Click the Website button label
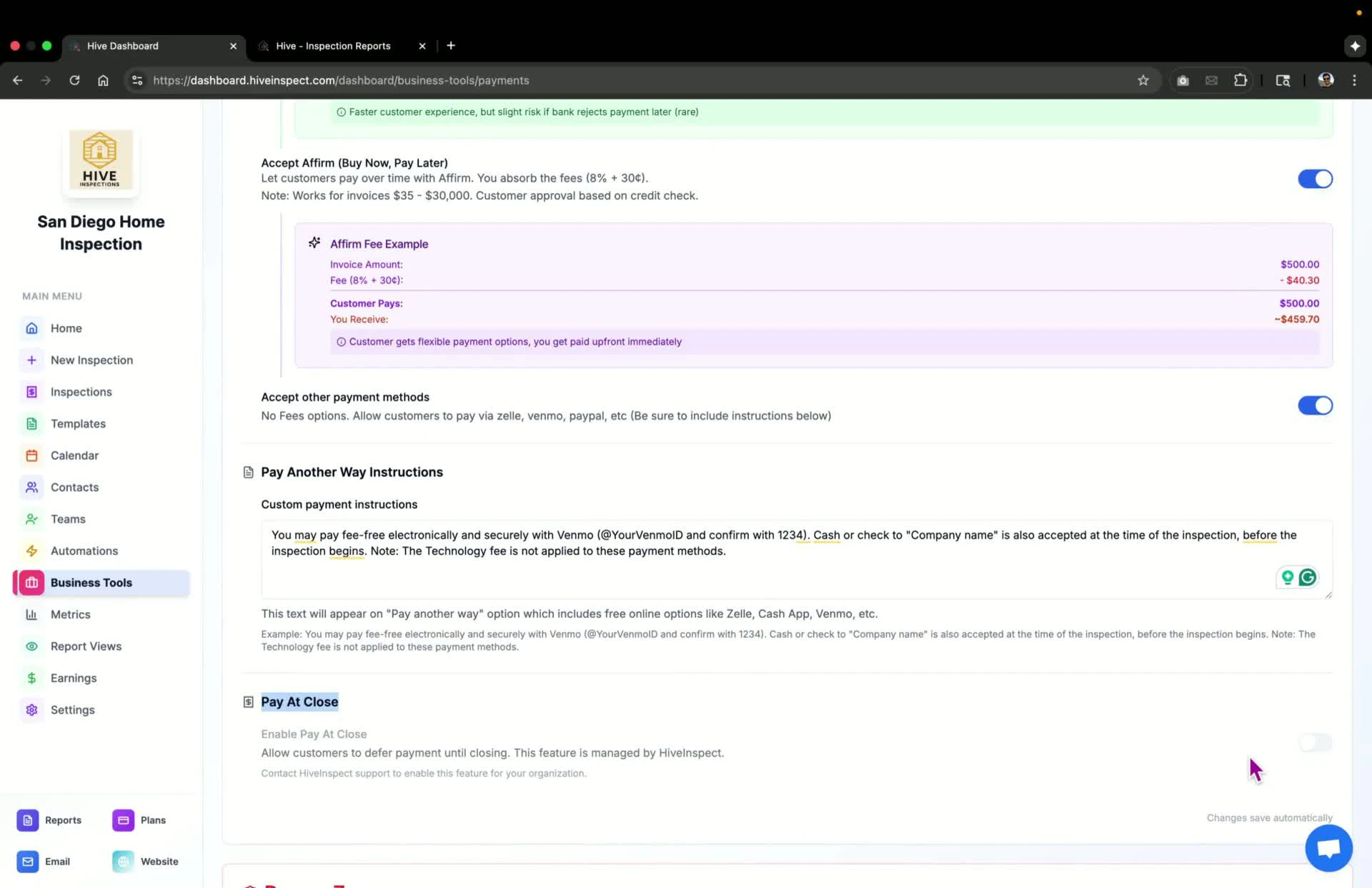The width and height of the screenshot is (1372, 888). (x=159, y=862)
